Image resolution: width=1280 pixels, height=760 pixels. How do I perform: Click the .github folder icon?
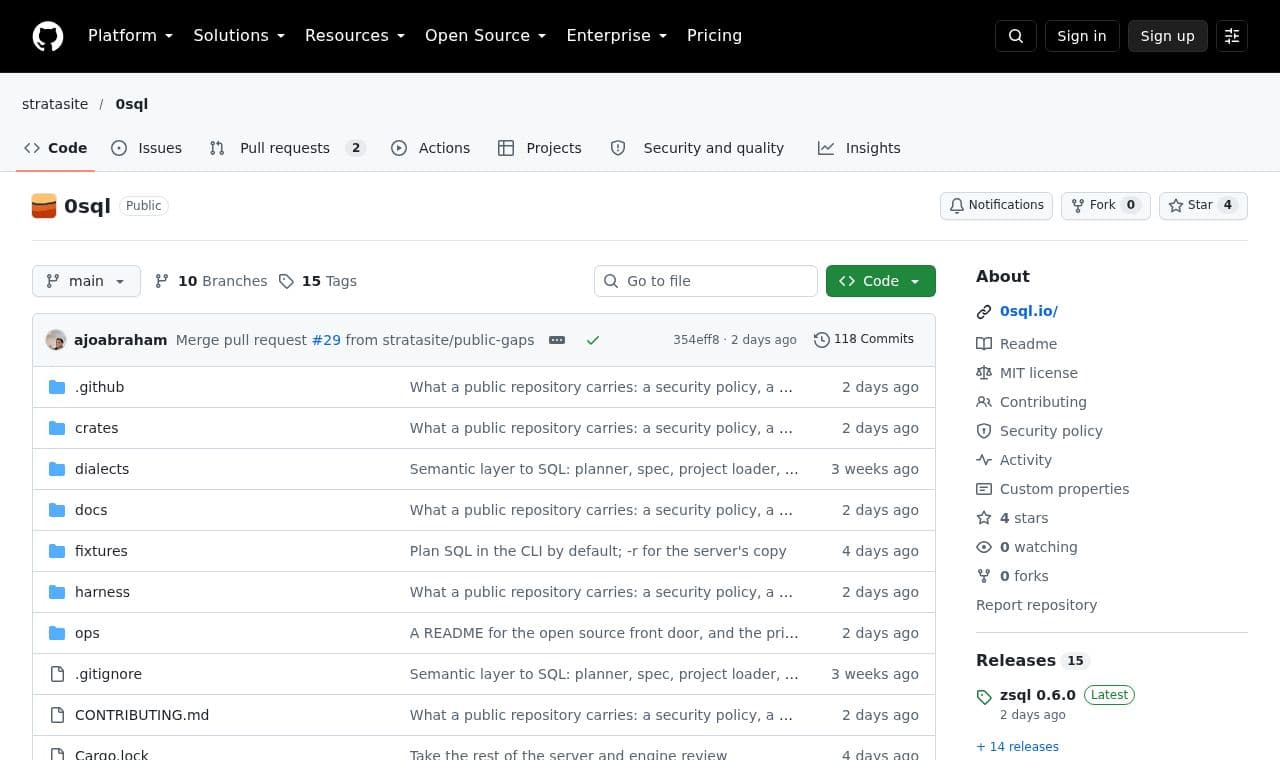pyautogui.click(x=57, y=387)
